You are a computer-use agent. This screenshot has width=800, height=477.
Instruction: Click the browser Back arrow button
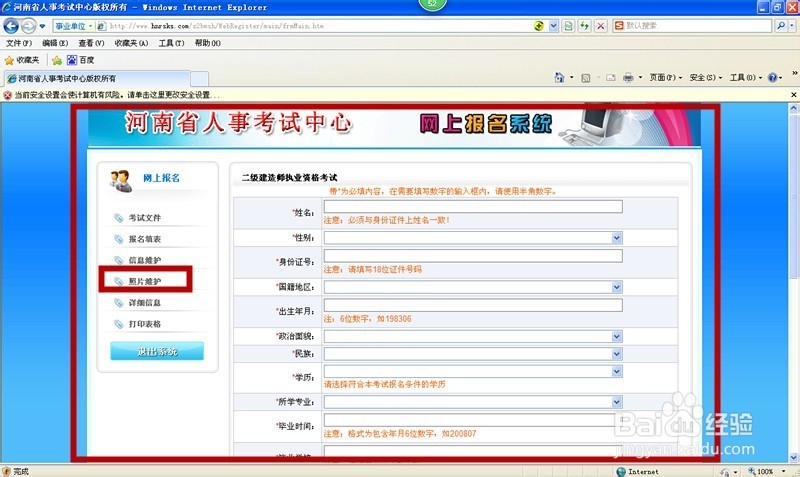[11, 26]
